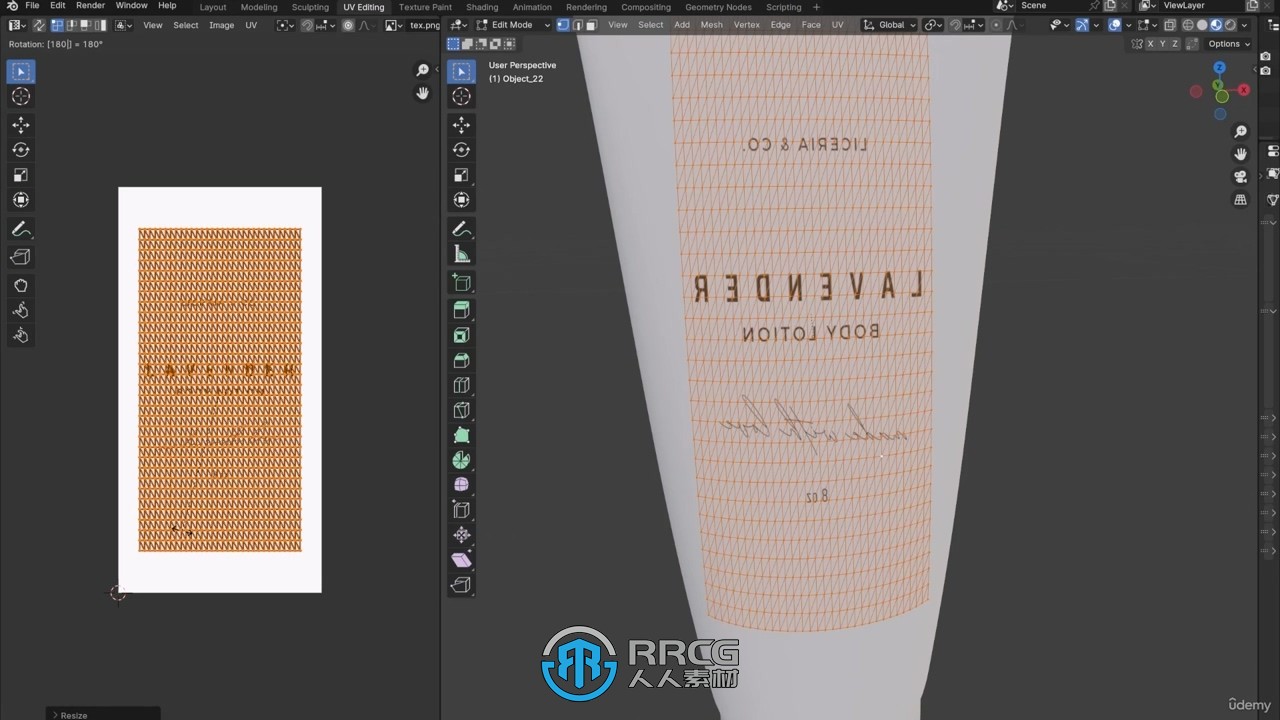Viewport: 1280px width, 720px height.
Task: Select the Loop Cut tool
Action: pos(461,385)
